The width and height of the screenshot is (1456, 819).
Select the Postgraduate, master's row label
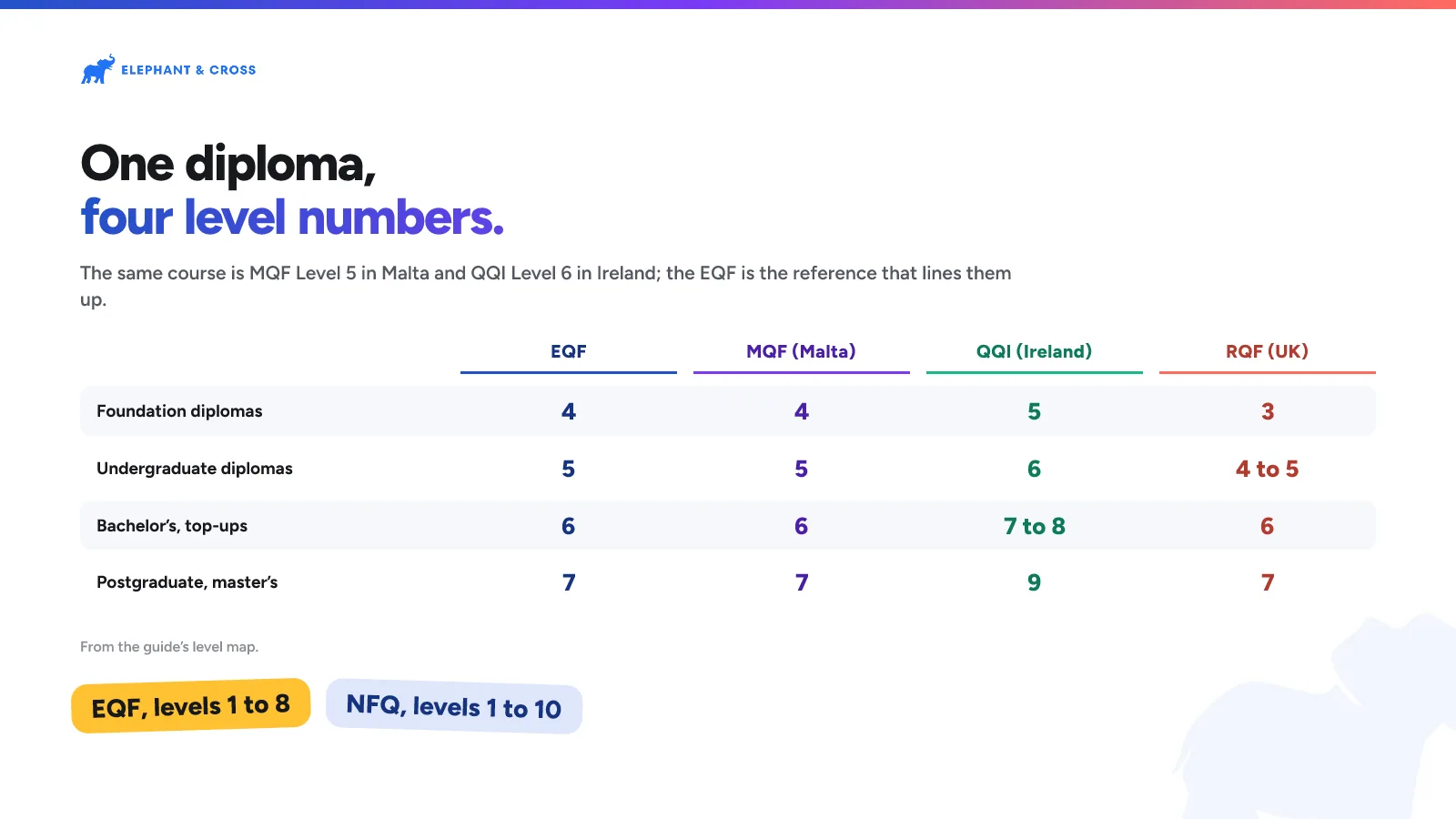tap(187, 582)
